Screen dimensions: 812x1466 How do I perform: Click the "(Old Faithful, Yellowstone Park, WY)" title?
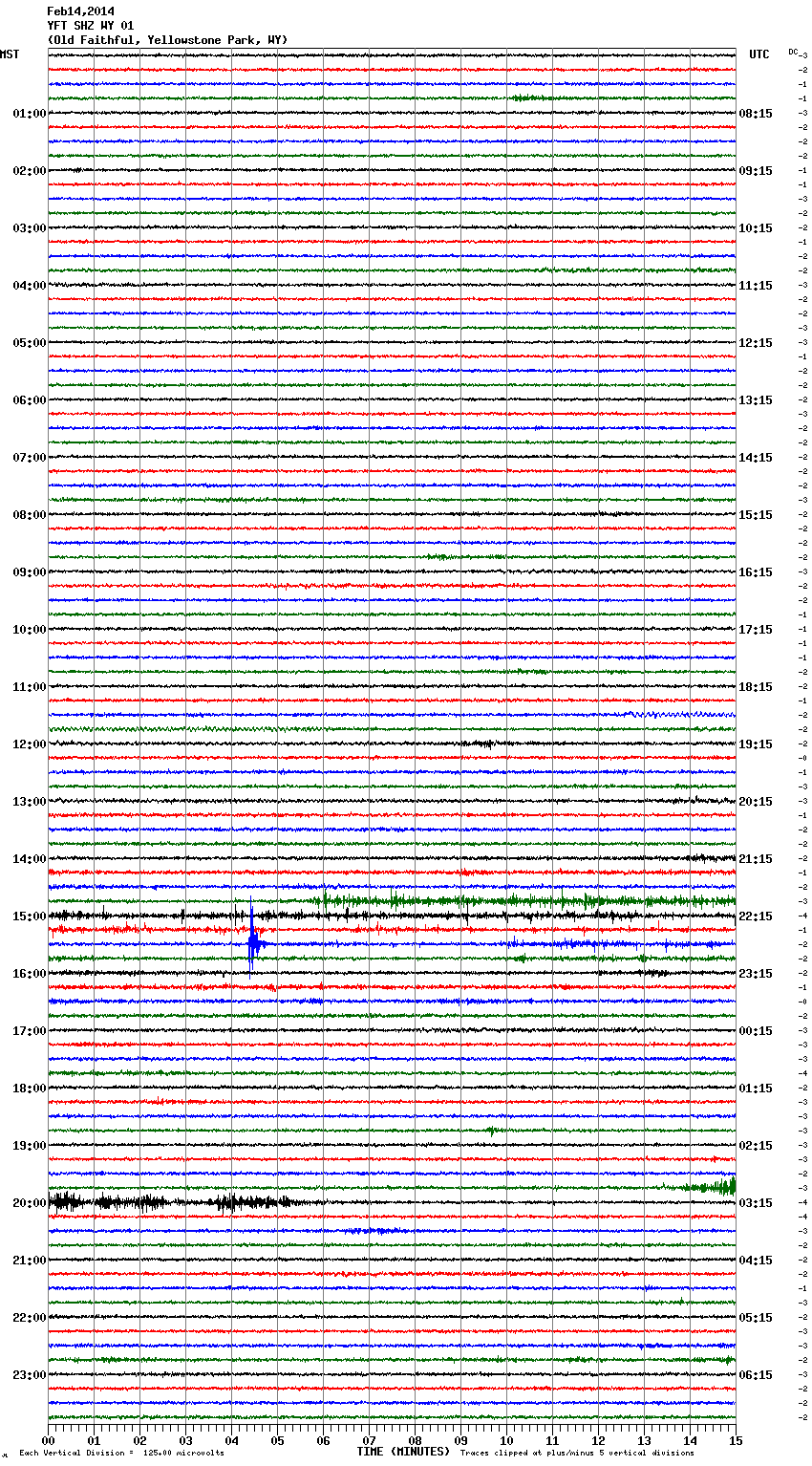coord(167,40)
